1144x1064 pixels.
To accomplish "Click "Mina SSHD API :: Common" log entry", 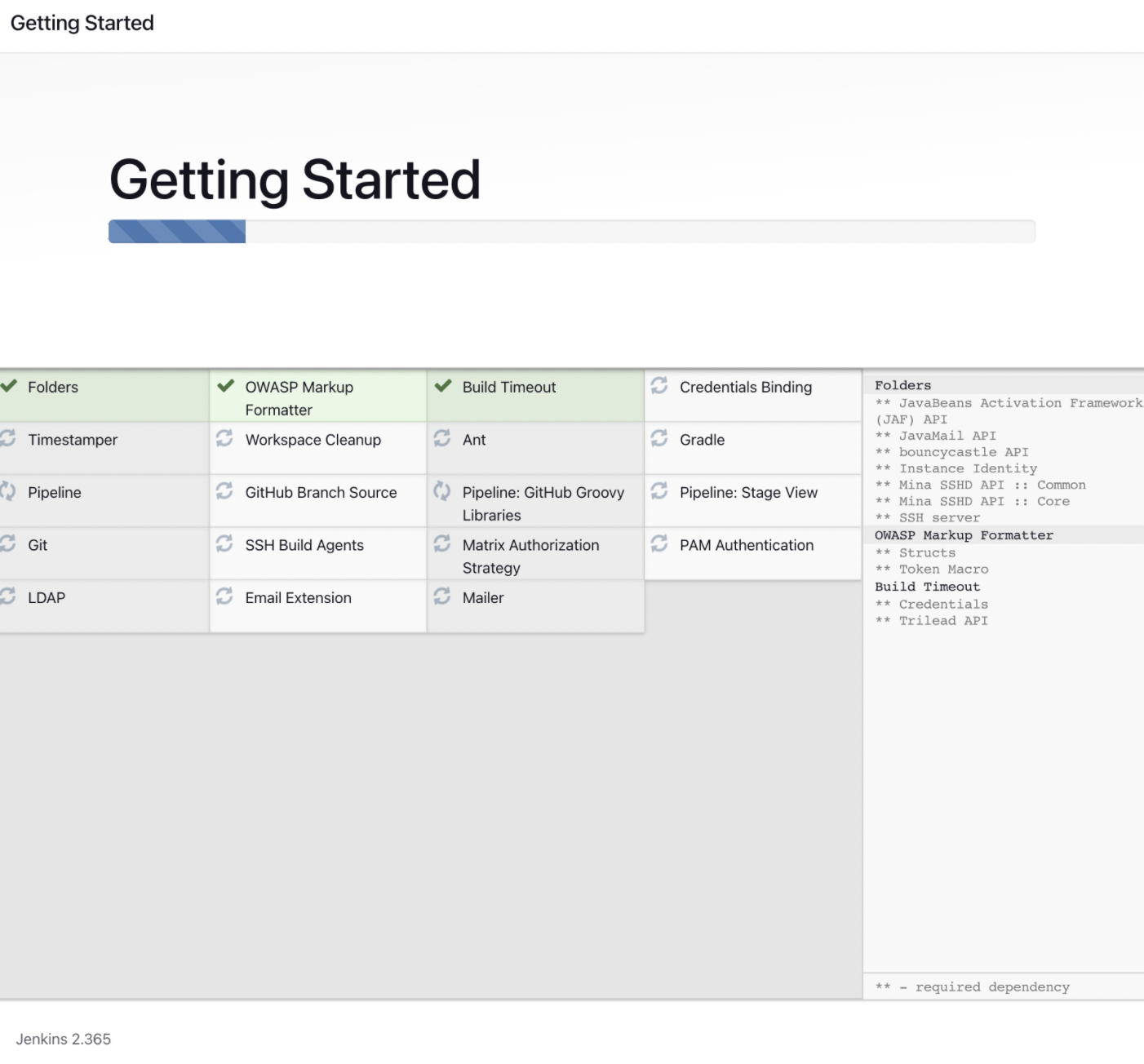I will pyautogui.click(x=992, y=485).
